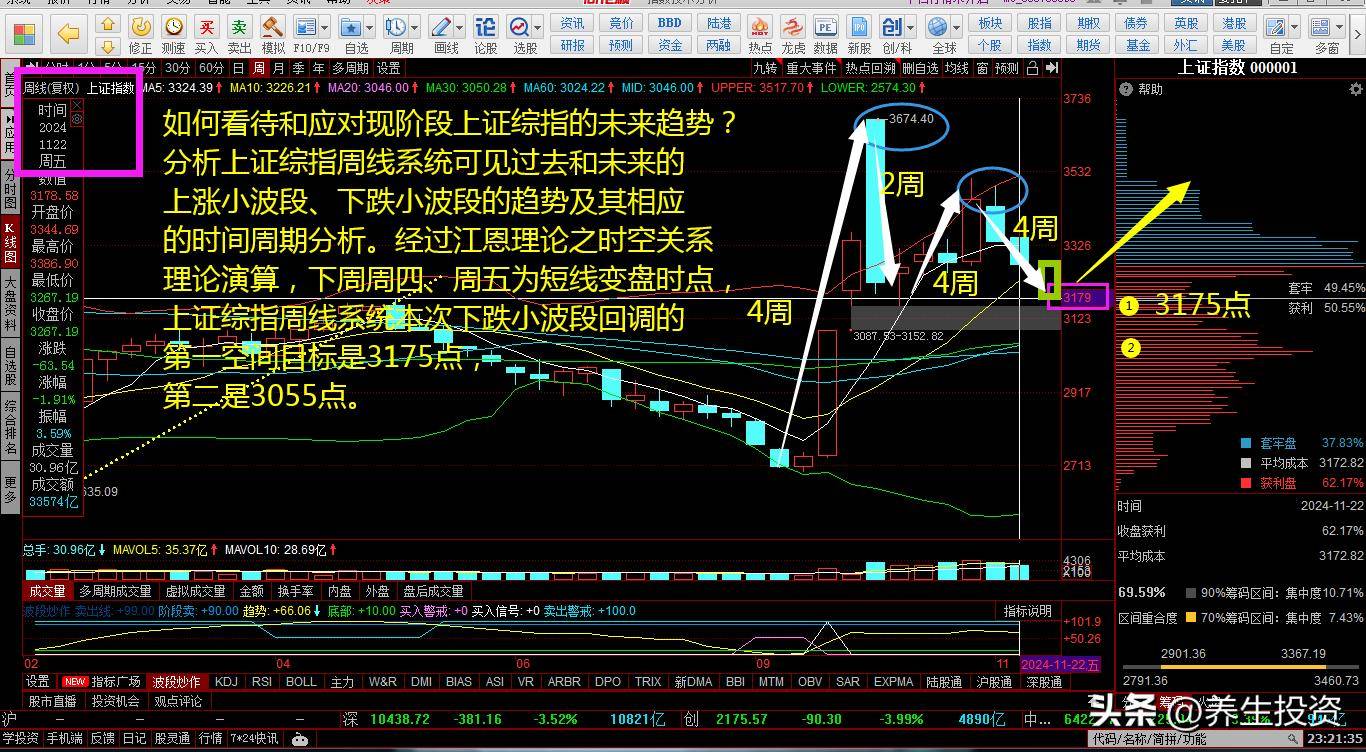Switch chart to 月 monthly period
This screenshot has width=1366, height=752.
pos(278,68)
